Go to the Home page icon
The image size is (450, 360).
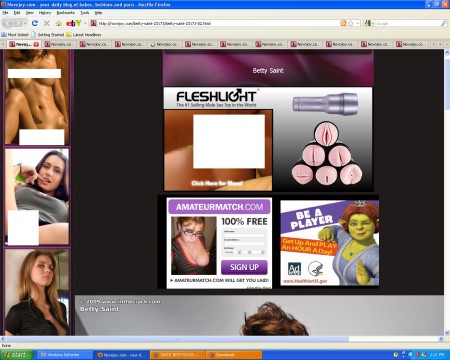click(x=59, y=23)
